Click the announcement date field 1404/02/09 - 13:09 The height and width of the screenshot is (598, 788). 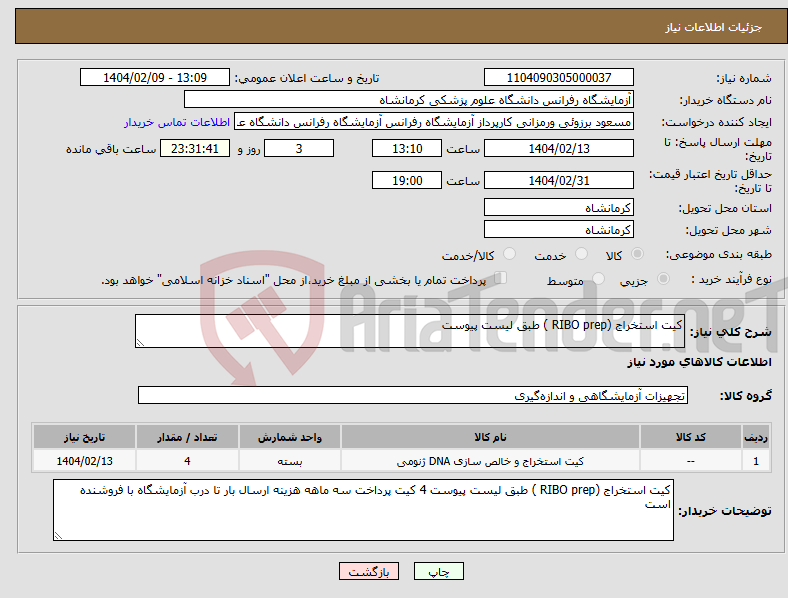click(x=155, y=77)
